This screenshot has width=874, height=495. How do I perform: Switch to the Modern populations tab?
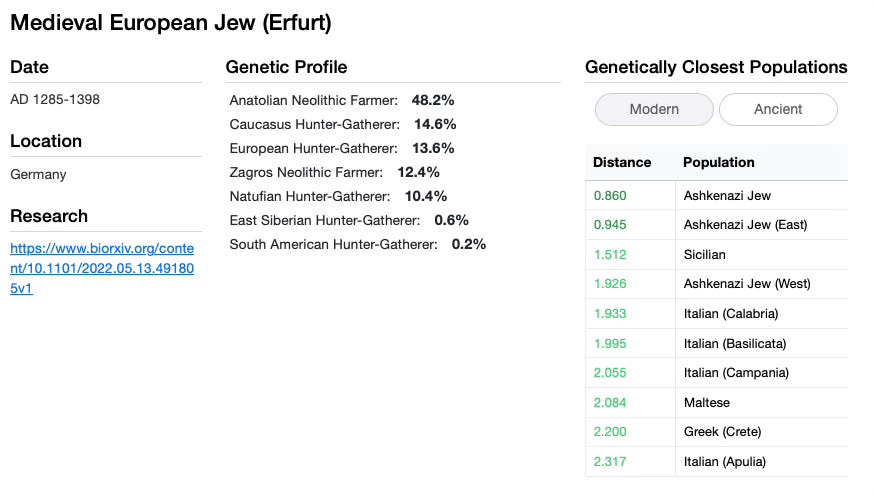(x=654, y=109)
